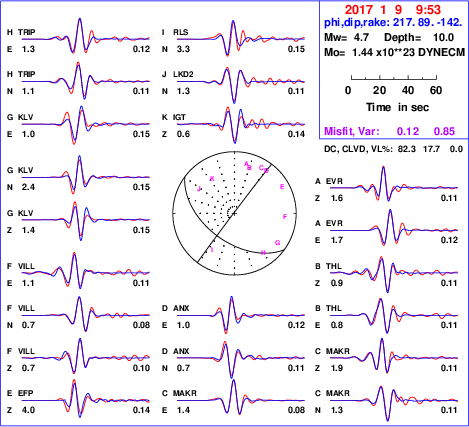Select the EVR Z waveform trace
The width and height of the screenshot is (469, 427).
coord(394,184)
